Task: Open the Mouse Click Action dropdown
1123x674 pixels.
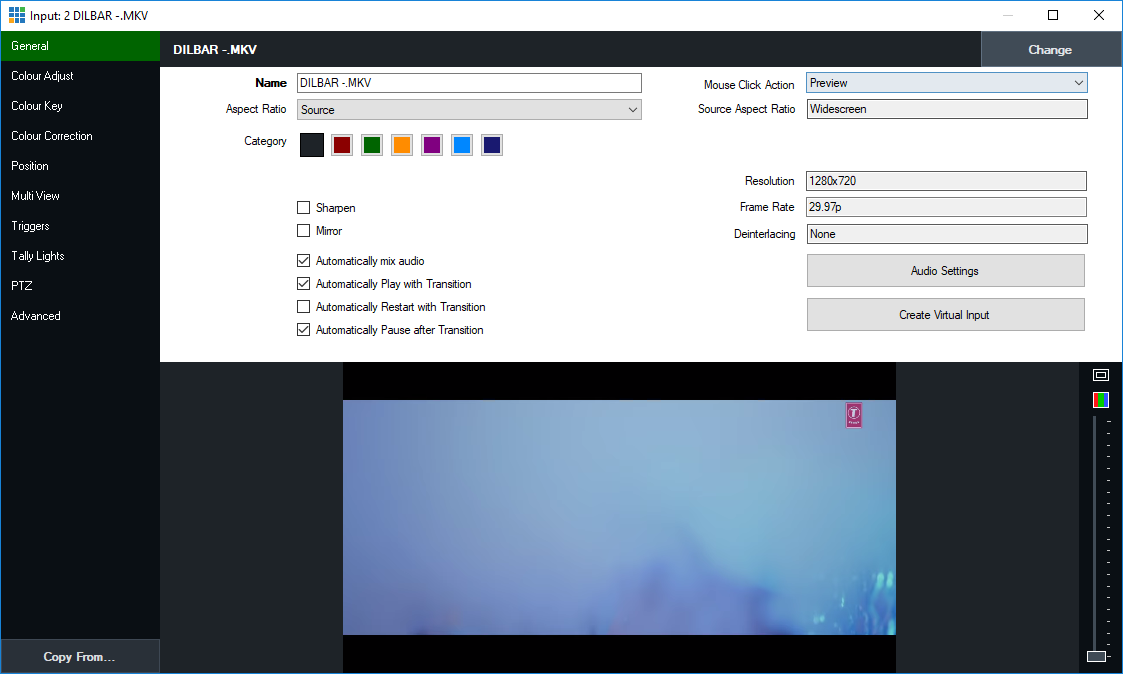Action: (x=947, y=83)
